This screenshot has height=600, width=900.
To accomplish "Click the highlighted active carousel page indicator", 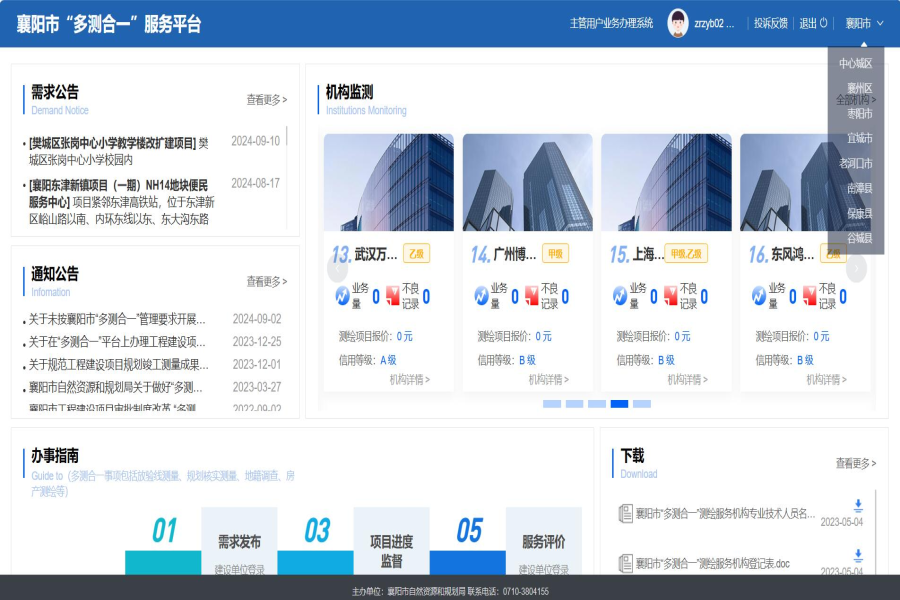I will pyautogui.click(x=619, y=404).
